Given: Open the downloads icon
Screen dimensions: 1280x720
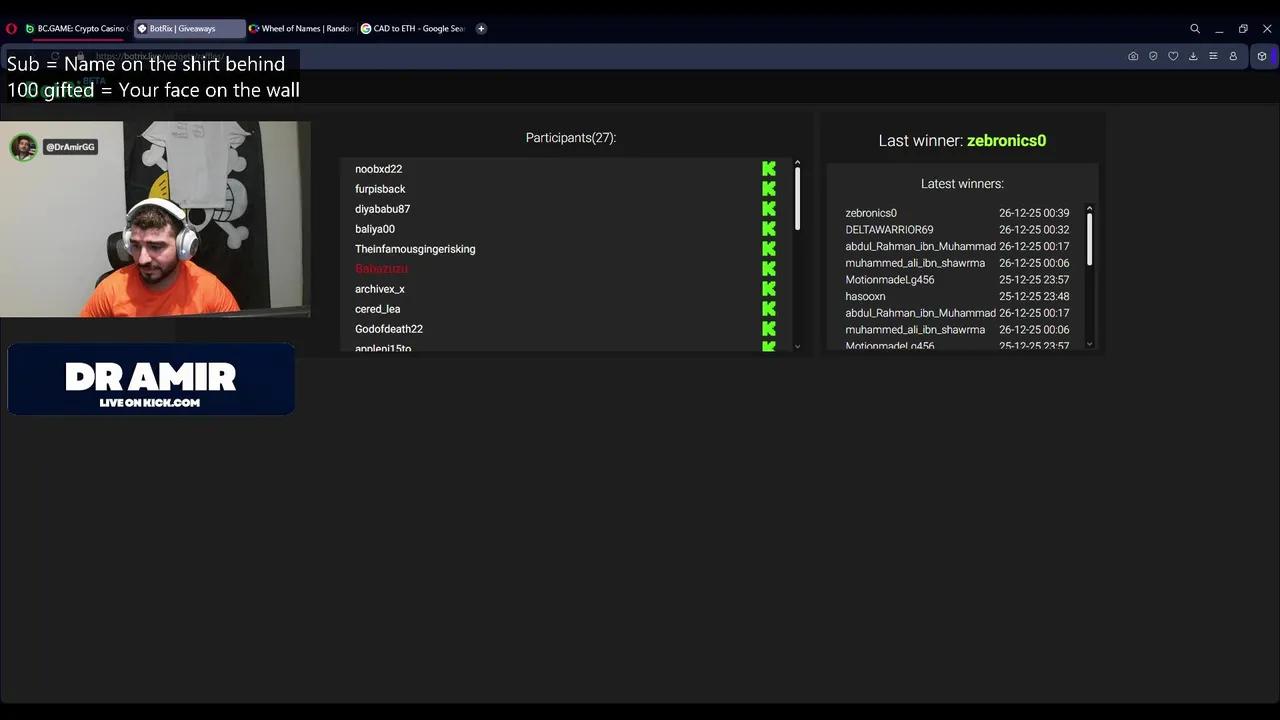Looking at the screenshot, I should (x=1193, y=56).
